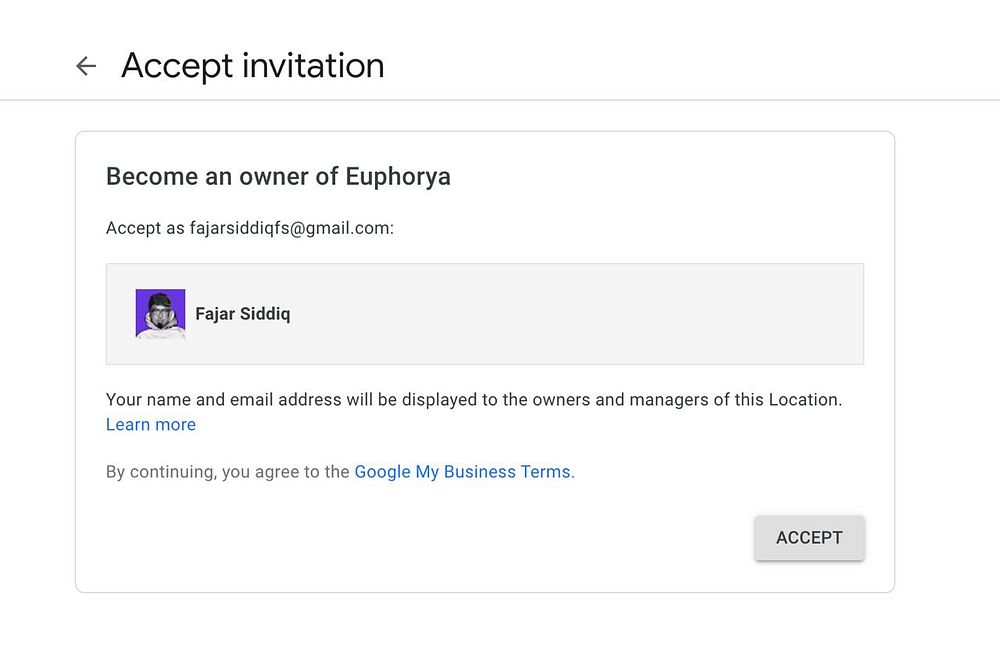Open Google My Business Terms link
Screen dimensions: 1000x653
pyautogui.click(x=462, y=472)
